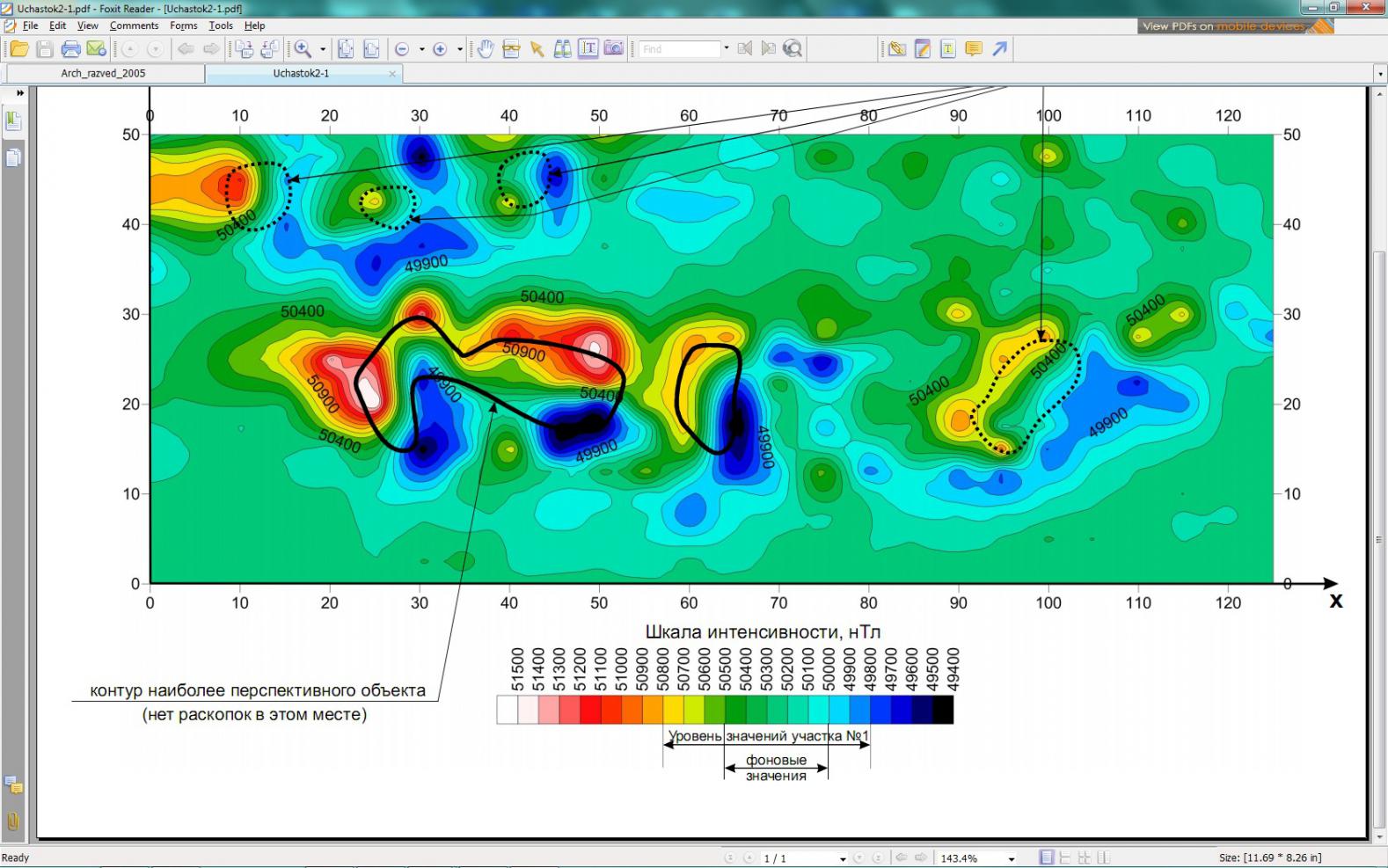Open the Comments menu
Viewport: 1388px width, 868px height.
pos(134,26)
